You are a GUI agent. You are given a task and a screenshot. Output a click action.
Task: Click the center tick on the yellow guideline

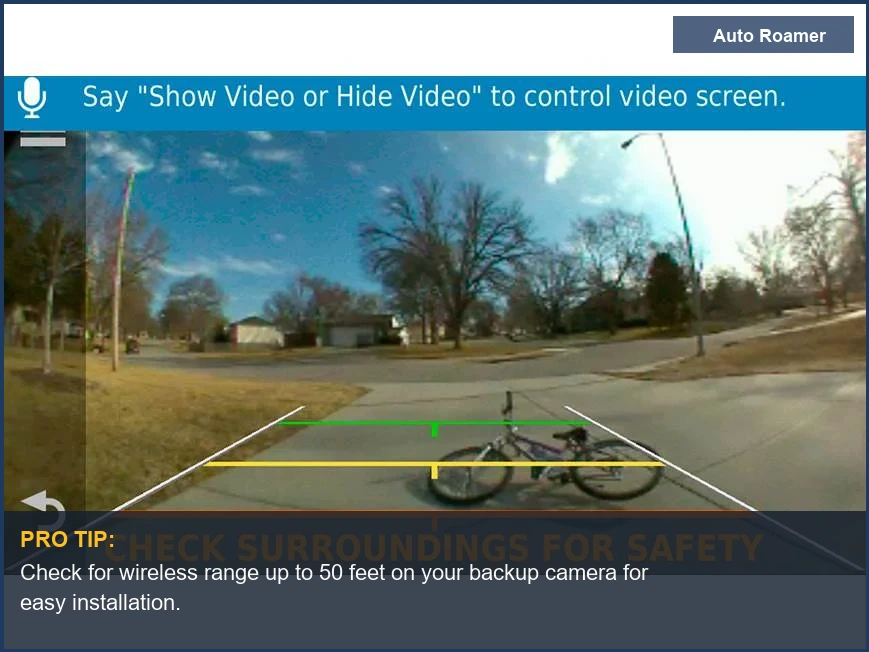pos(434,471)
